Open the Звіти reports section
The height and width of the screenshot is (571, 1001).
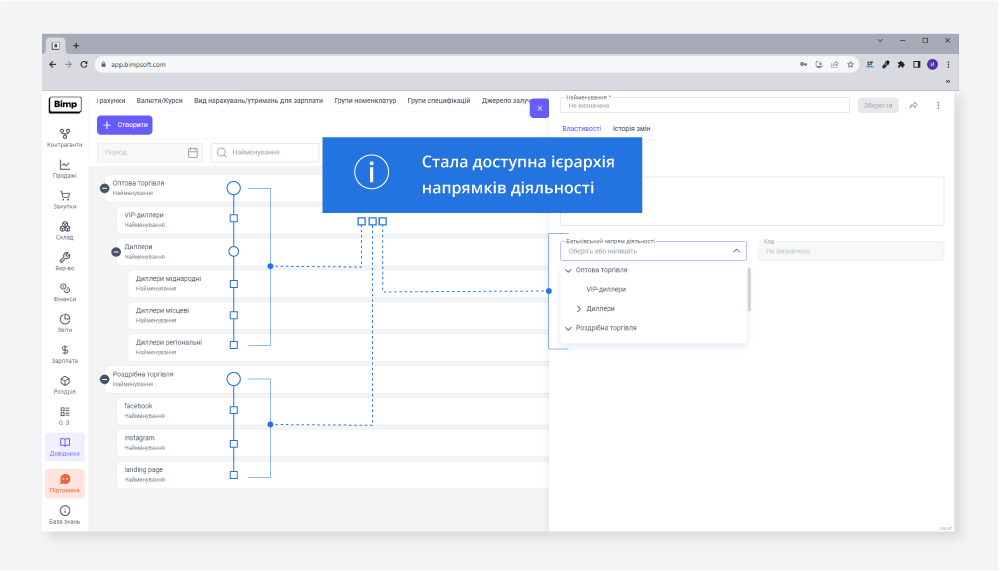coord(65,322)
